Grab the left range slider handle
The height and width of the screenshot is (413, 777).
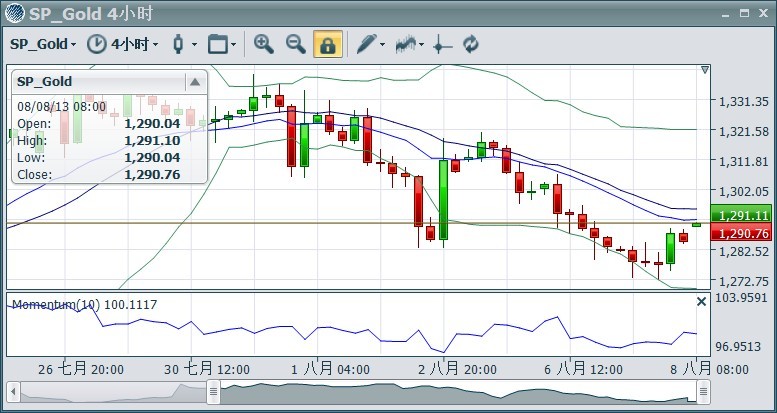(x=214, y=393)
